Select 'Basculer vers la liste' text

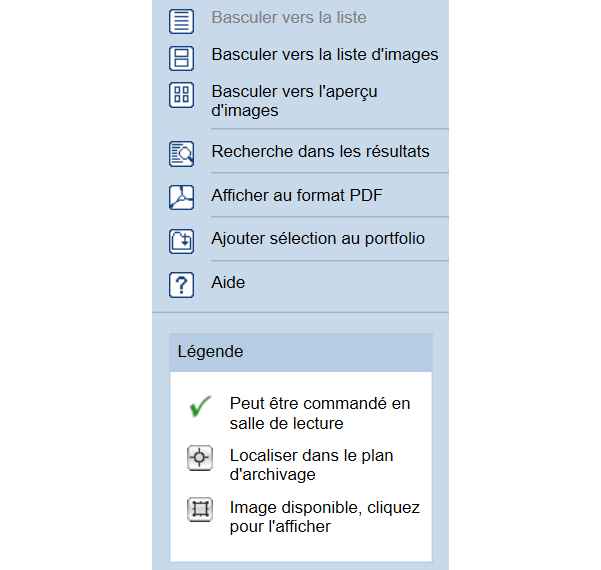click(x=289, y=18)
